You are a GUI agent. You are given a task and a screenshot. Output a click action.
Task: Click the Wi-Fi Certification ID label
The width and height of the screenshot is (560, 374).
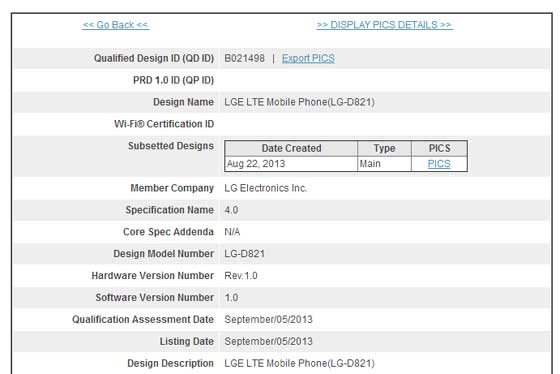click(x=164, y=124)
